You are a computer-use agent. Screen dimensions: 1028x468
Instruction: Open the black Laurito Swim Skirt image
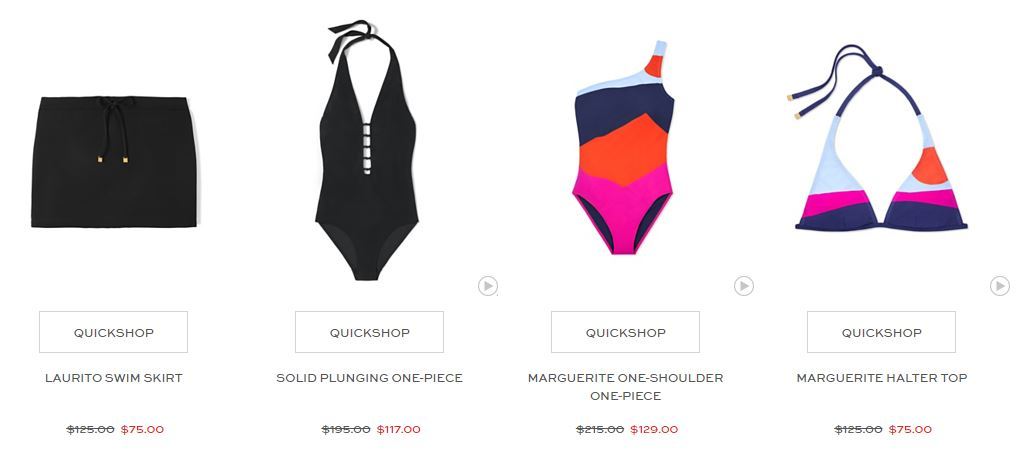point(114,162)
